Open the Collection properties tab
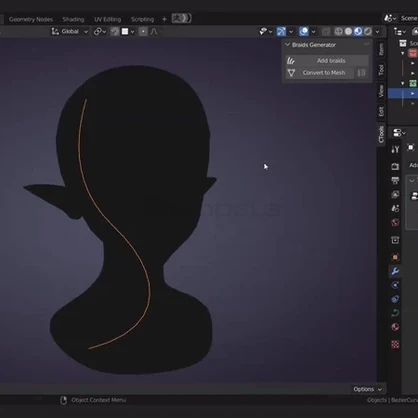Viewport: 418px width, 418px height. [395, 240]
